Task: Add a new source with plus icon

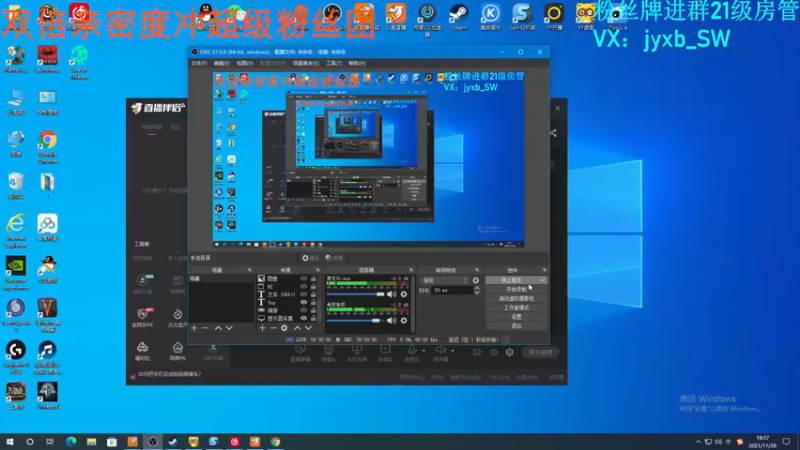Action: (262, 328)
